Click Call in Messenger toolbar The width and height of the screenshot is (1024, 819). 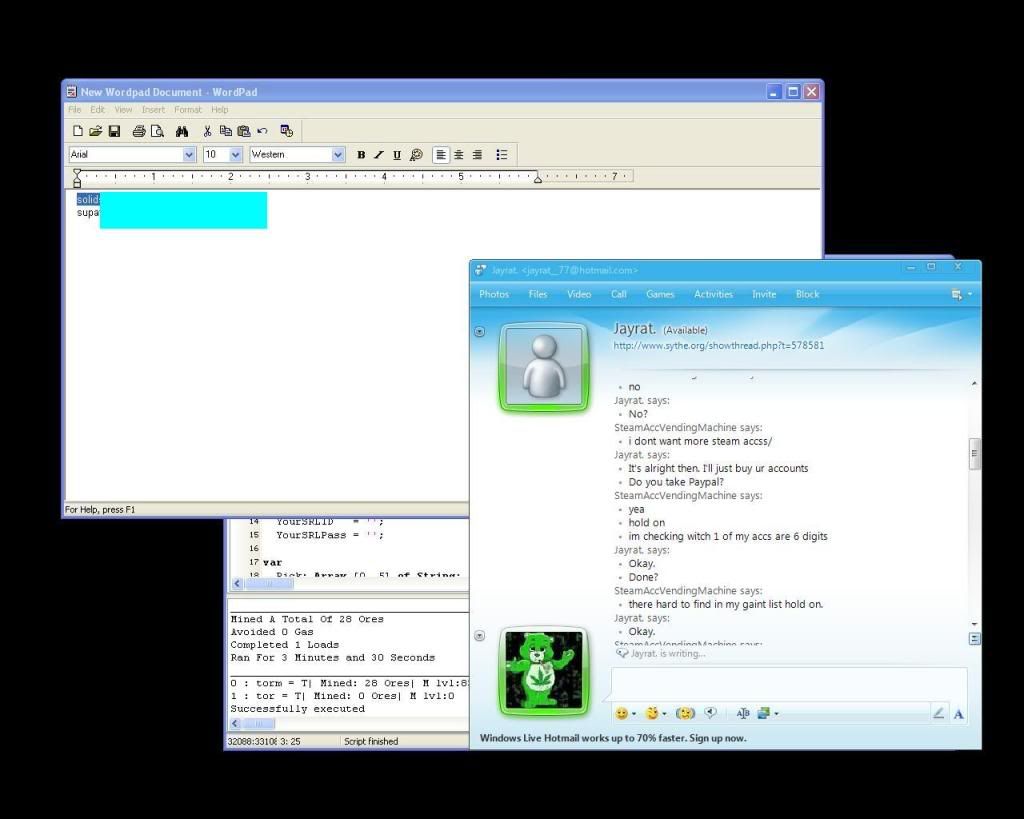click(x=618, y=295)
